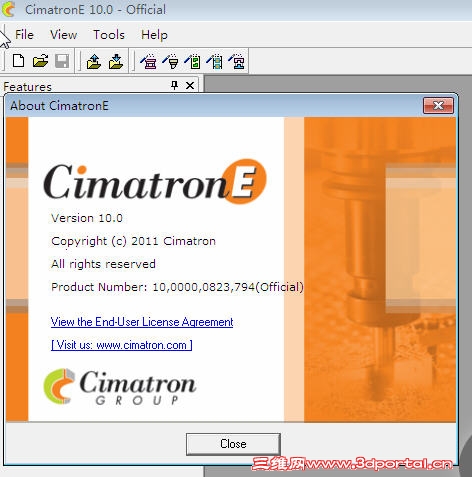Click the 'All rights reserved' text
The height and width of the screenshot is (477, 472).
click(103, 264)
